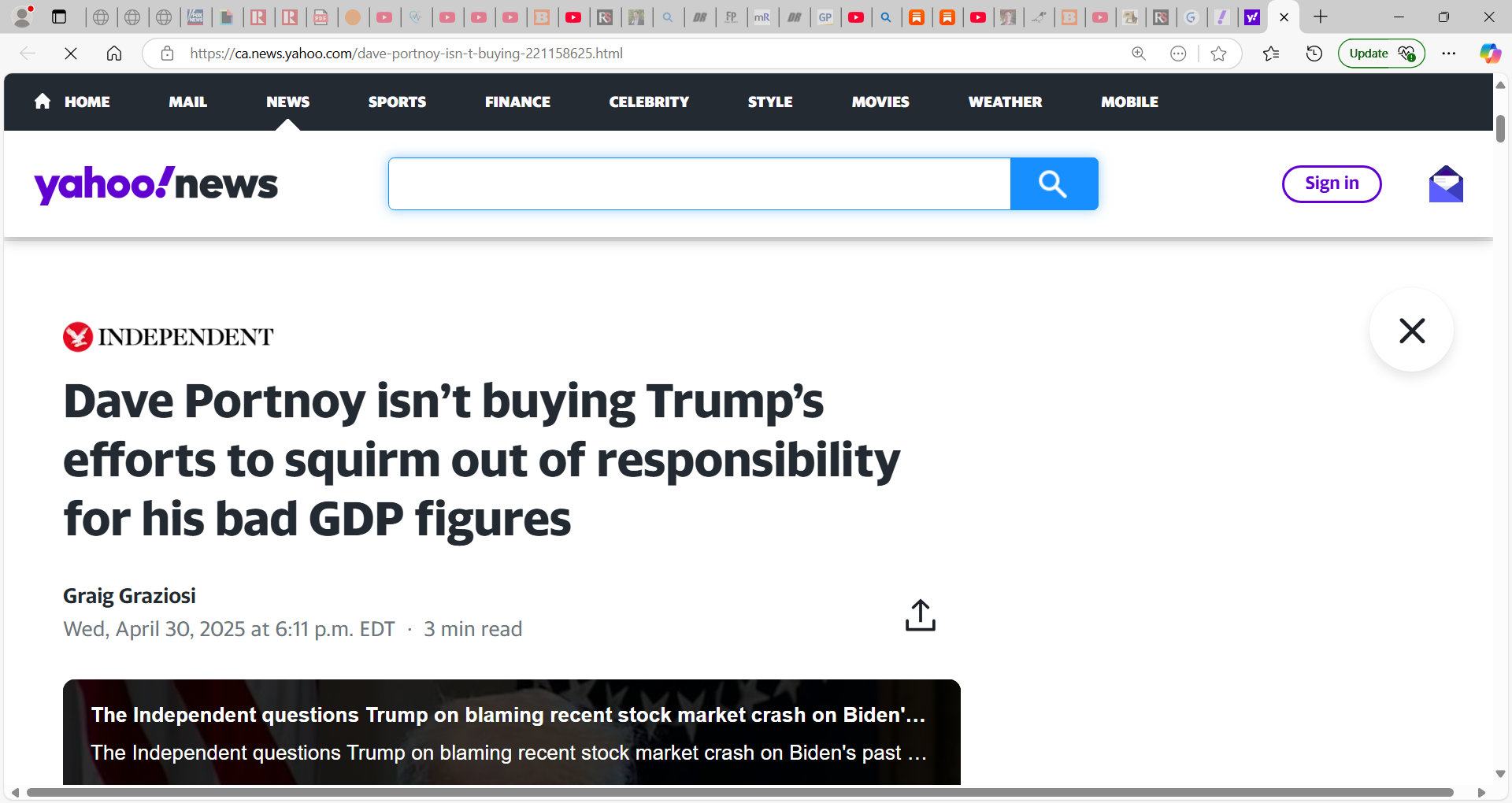Screen dimensions: 1512x803
Task: Open the tab actions menu icon
Action: pyautogui.click(x=59, y=17)
